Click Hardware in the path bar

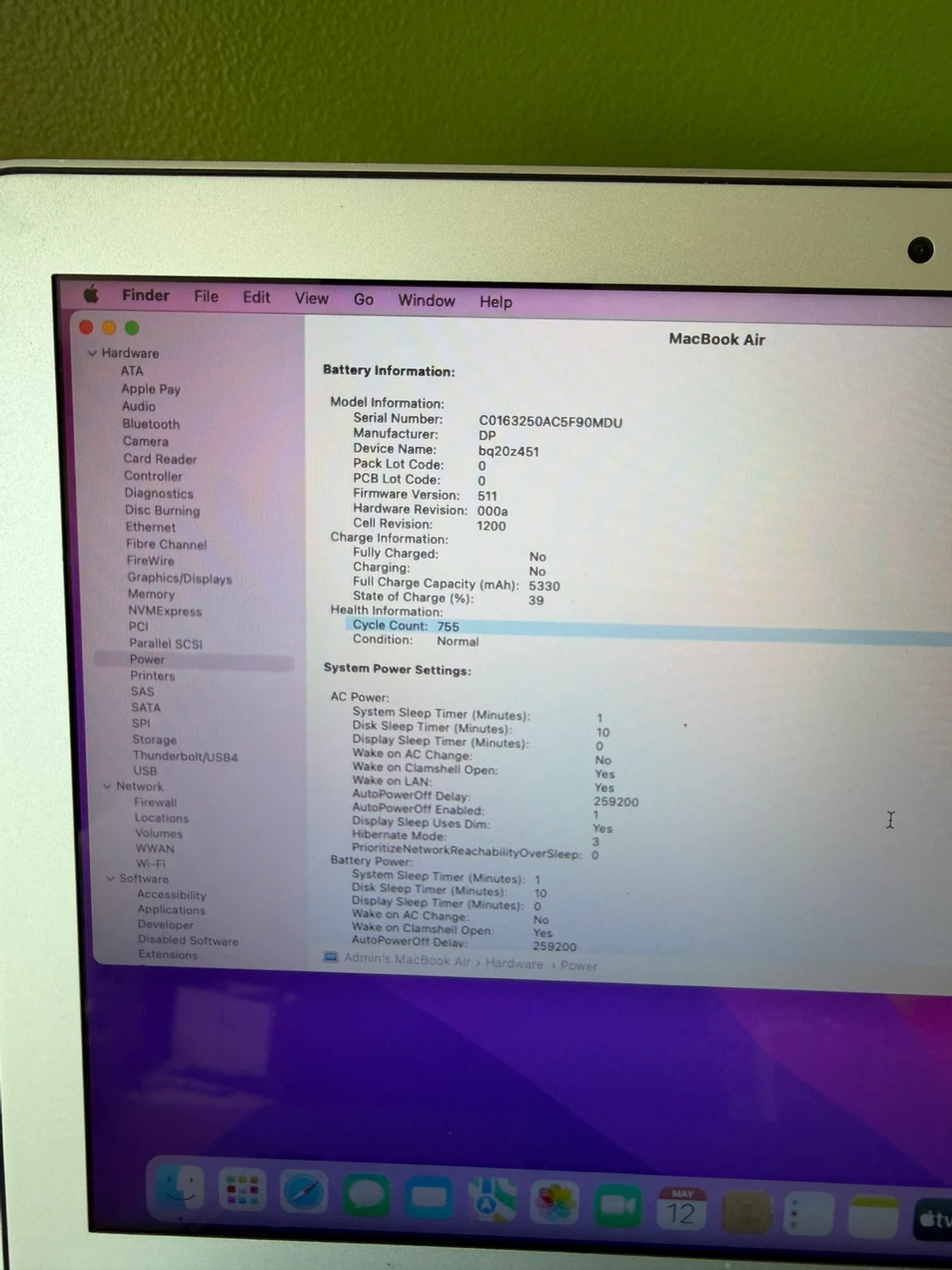[514, 964]
